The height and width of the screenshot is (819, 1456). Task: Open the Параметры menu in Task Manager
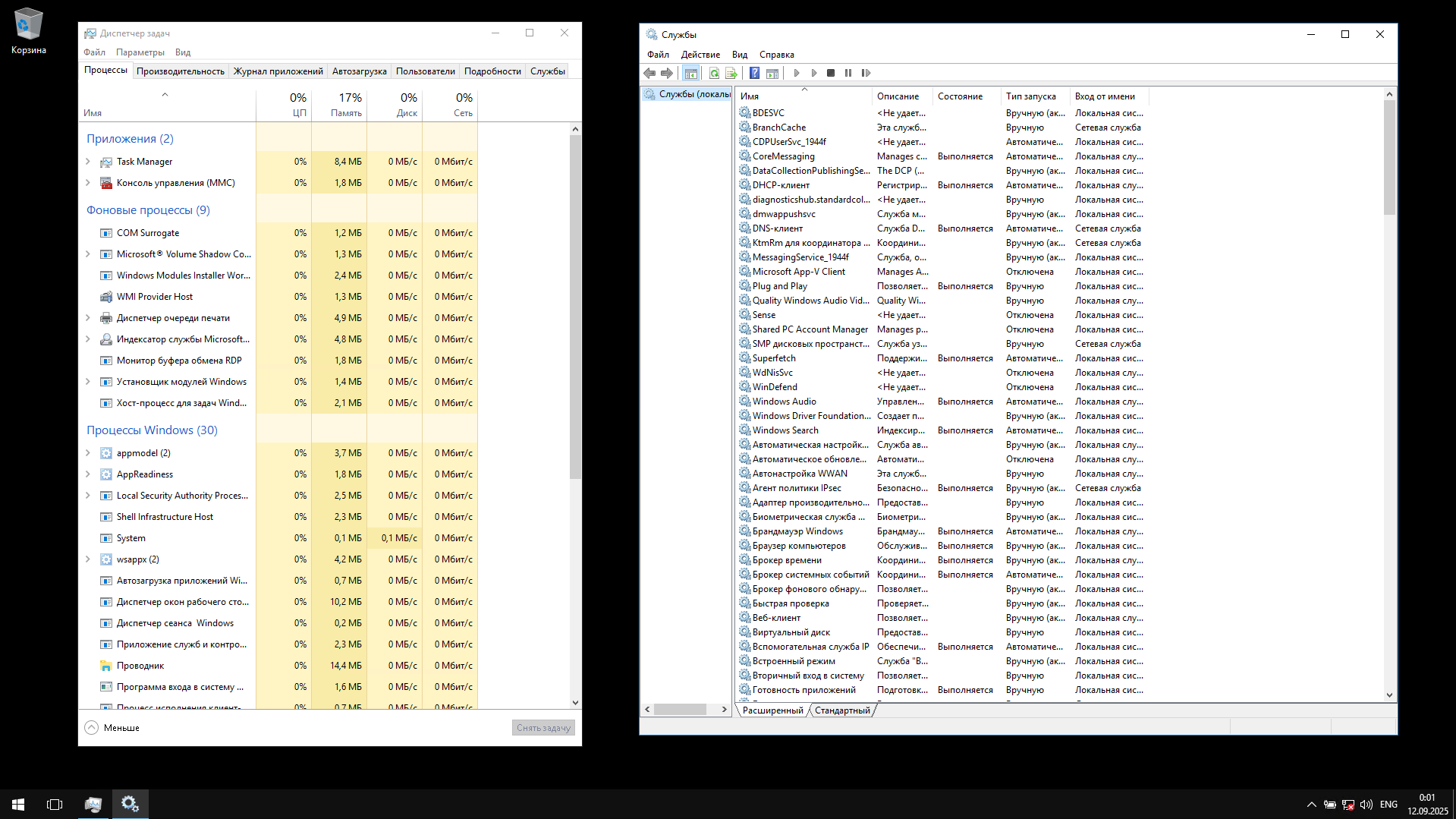coord(140,52)
